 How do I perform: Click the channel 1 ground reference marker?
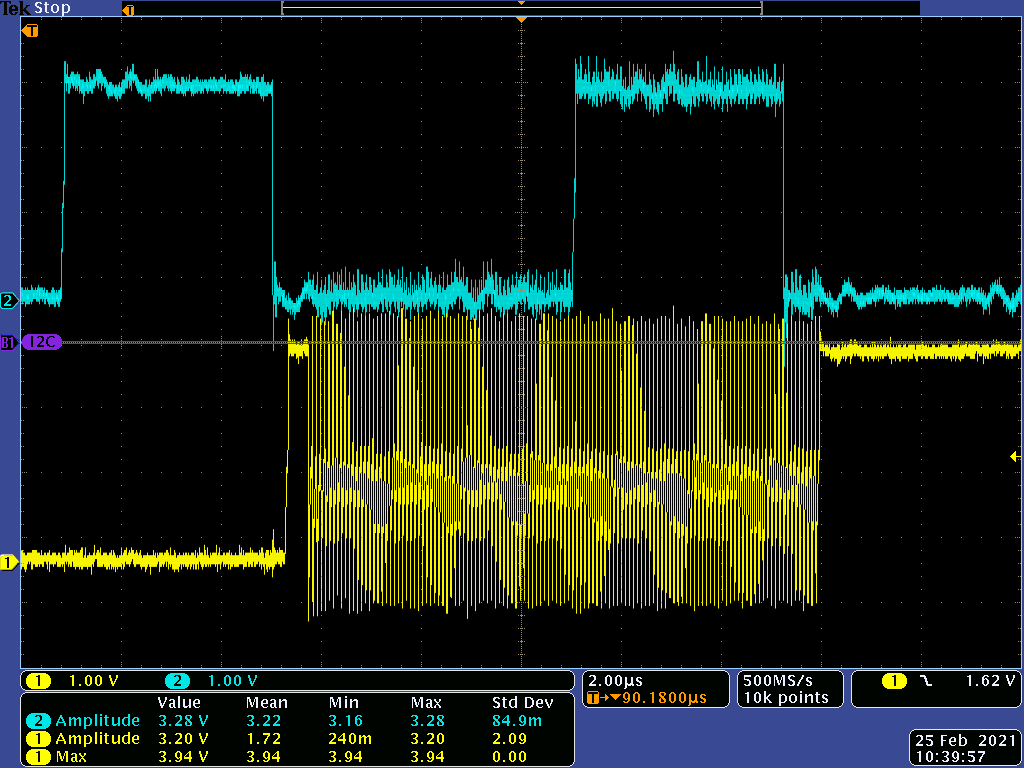coord(9,562)
